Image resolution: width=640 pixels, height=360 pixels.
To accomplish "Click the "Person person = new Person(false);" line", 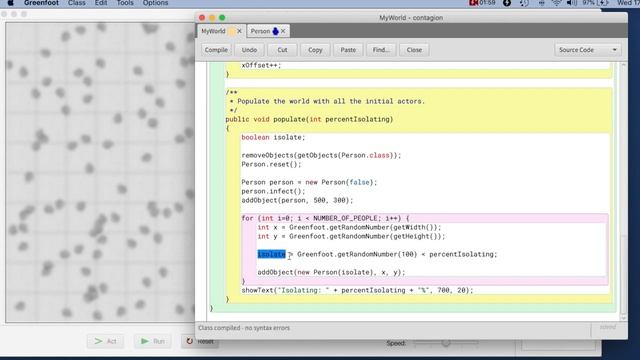I will (309, 182).
